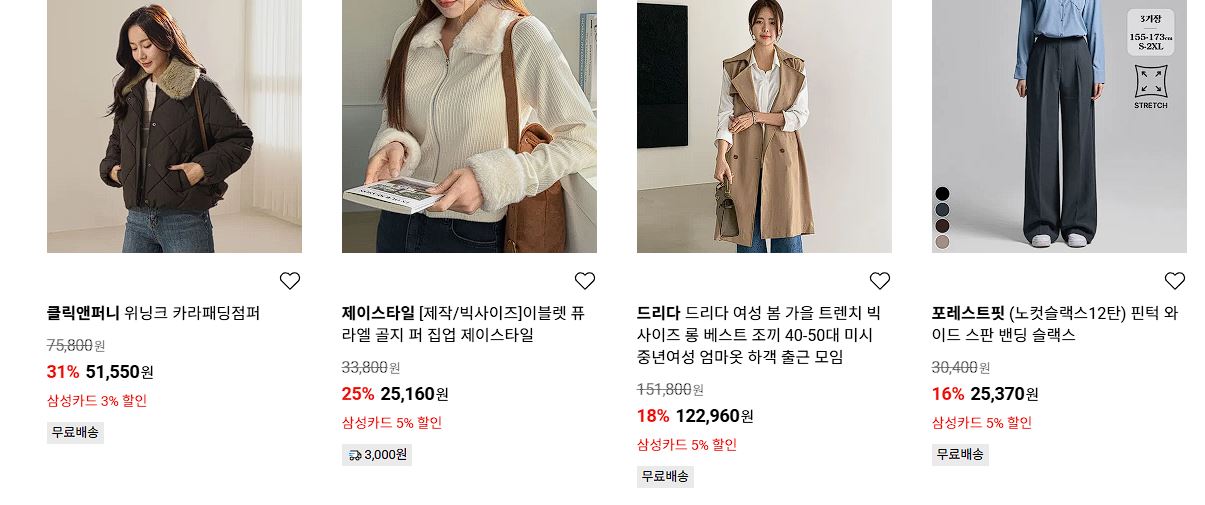This screenshot has width=1205, height=505.
Task: Tap the heart for 드리다 trench vest
Action: pyautogui.click(x=880, y=281)
